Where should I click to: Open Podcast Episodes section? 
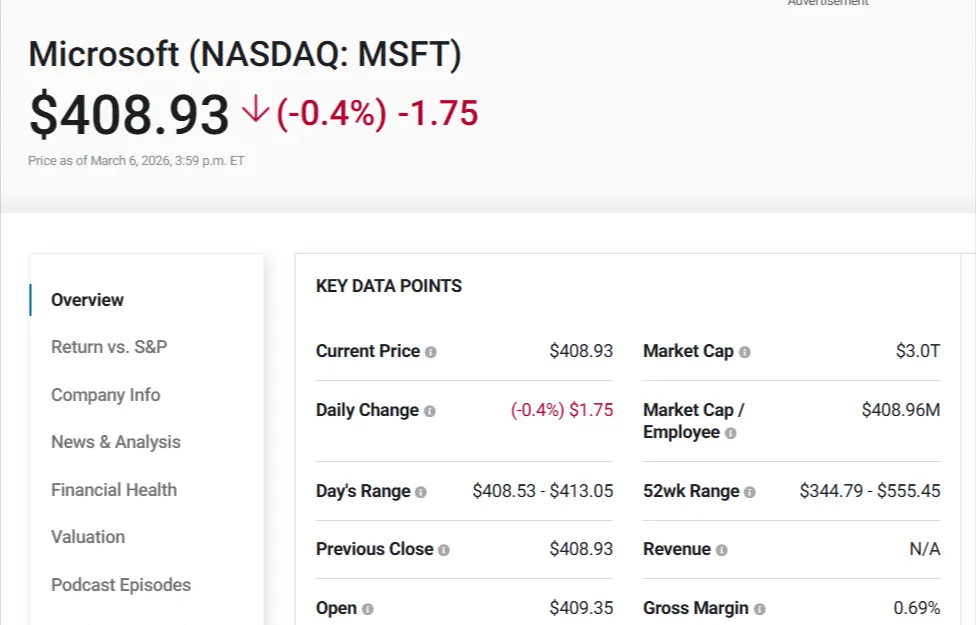click(121, 585)
